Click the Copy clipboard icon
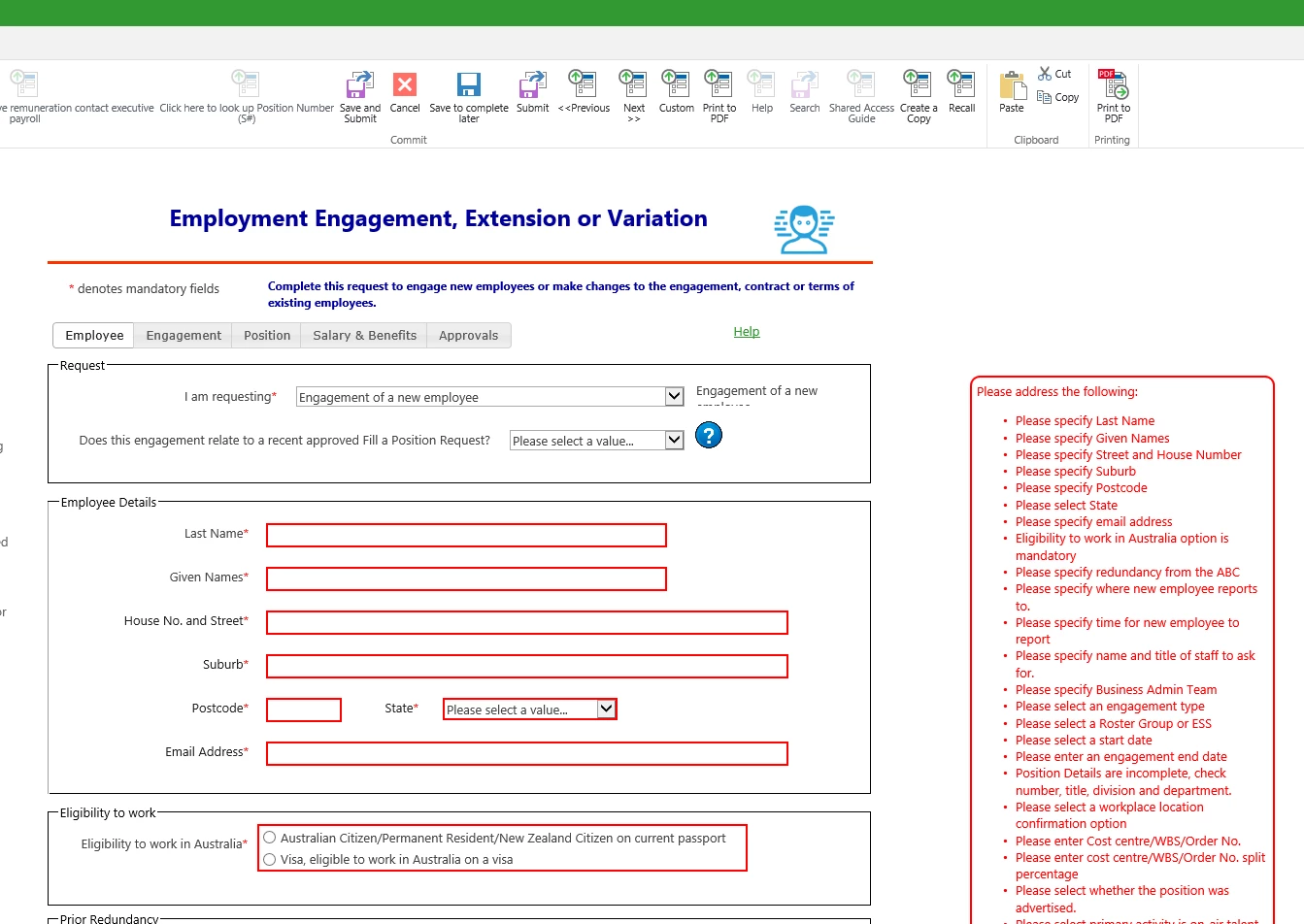This screenshot has width=1304, height=924. (1045, 97)
